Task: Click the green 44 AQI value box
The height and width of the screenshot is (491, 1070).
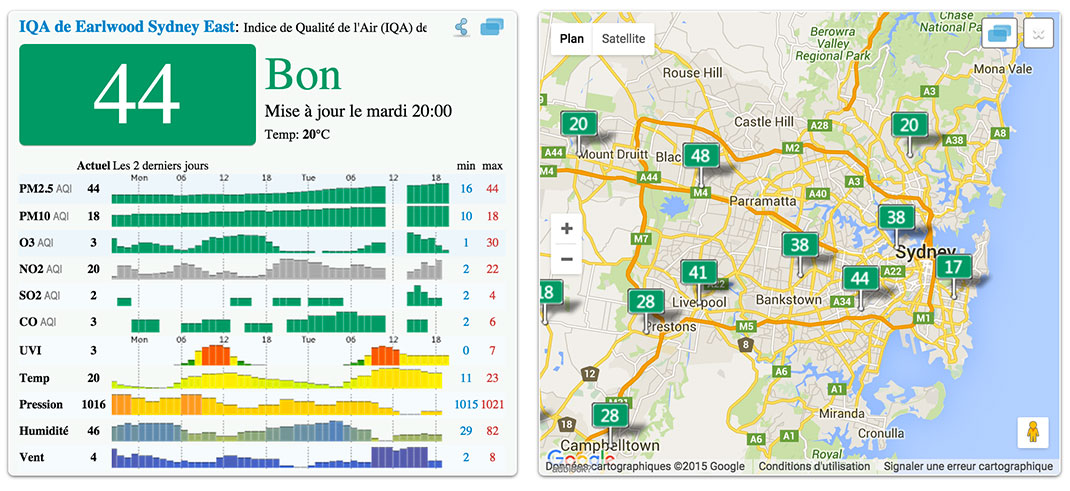Action: click(137, 96)
